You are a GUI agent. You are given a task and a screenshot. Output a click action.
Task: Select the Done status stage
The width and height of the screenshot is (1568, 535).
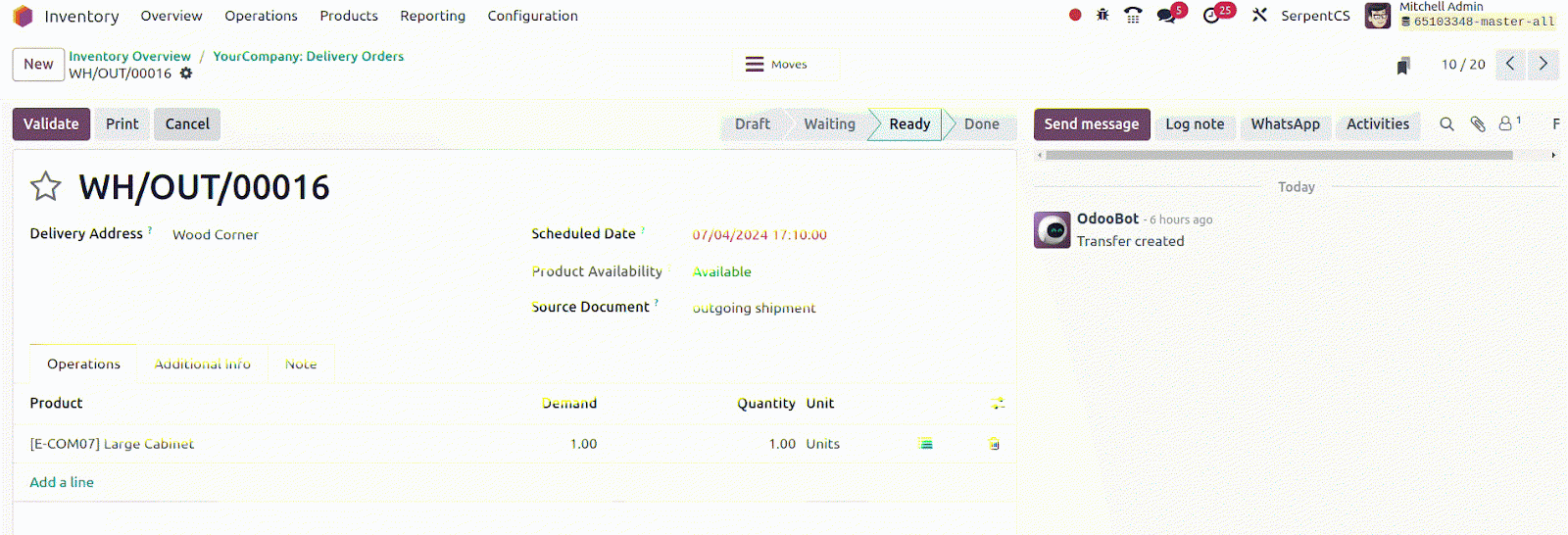point(981,124)
